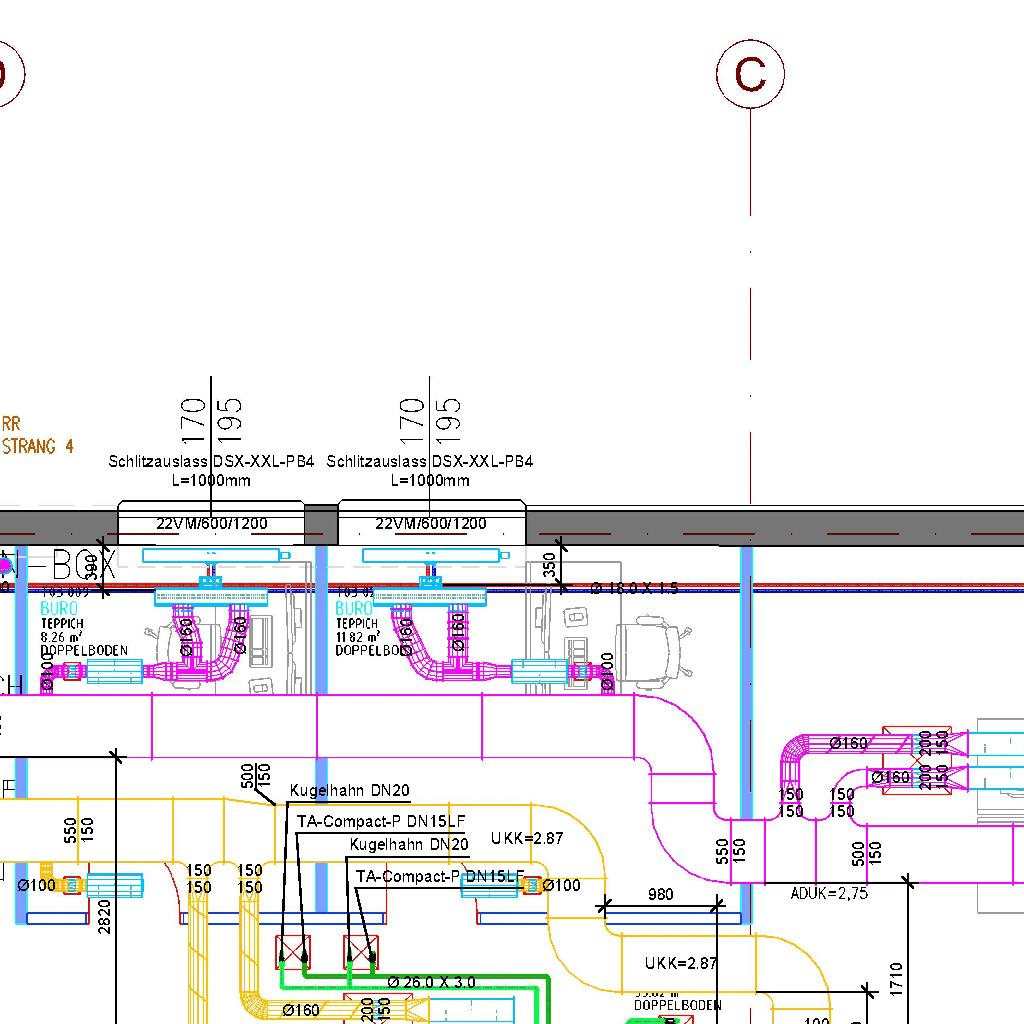Click the lower UKK=2.87 label
Viewport: 1024px width, 1024px height.
coord(681,963)
